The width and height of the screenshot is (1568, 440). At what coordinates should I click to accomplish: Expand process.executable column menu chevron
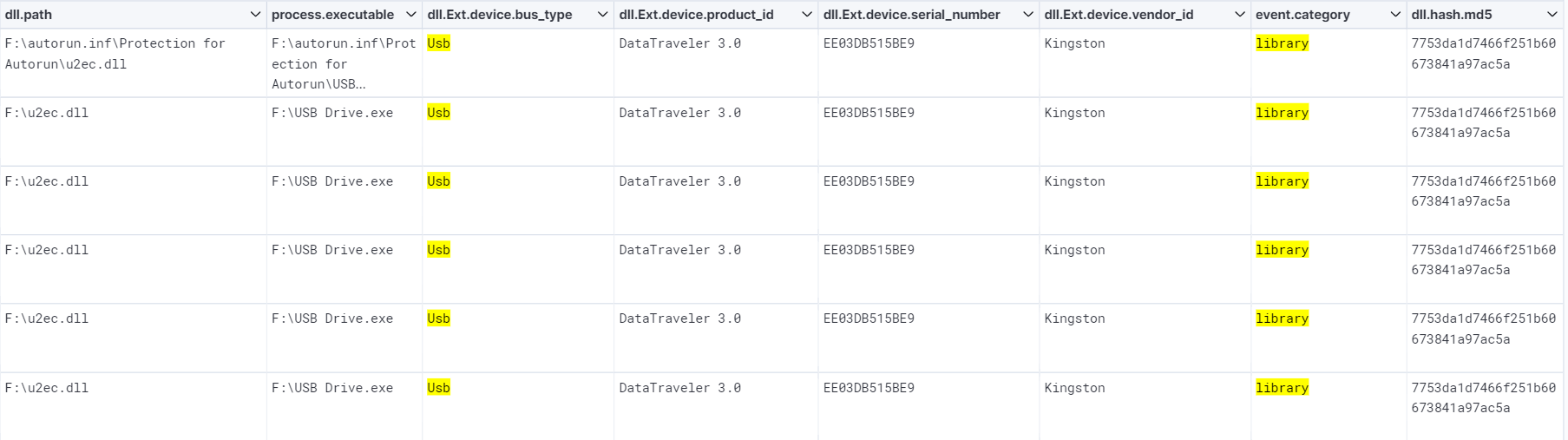(x=411, y=15)
